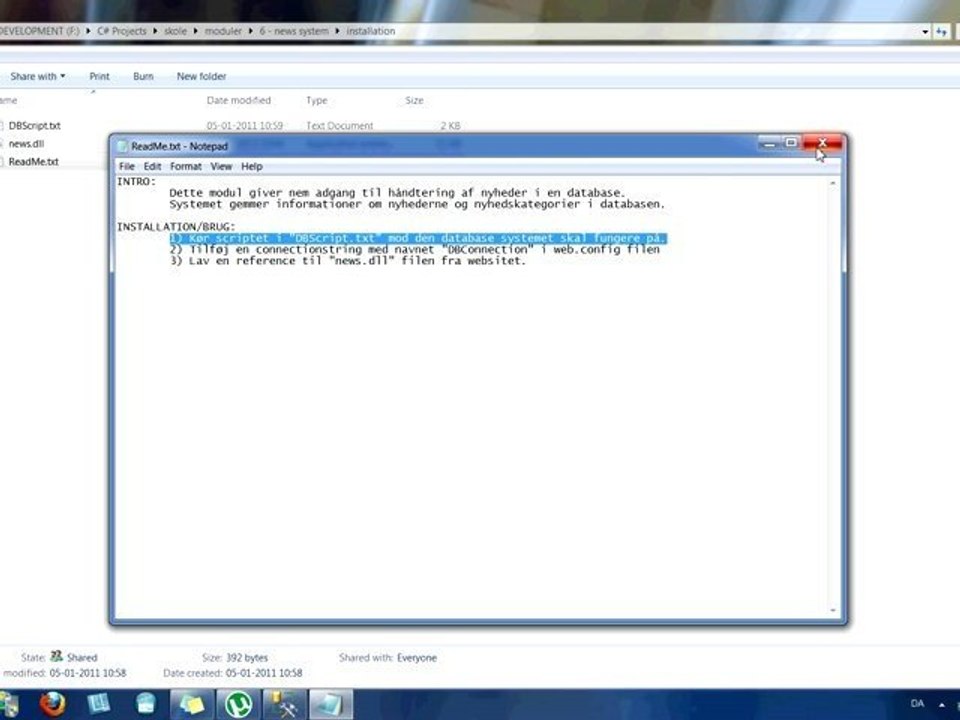960x720 pixels.
Task: Click the highlighted line 1) Kør scriptet
Action: [418, 238]
